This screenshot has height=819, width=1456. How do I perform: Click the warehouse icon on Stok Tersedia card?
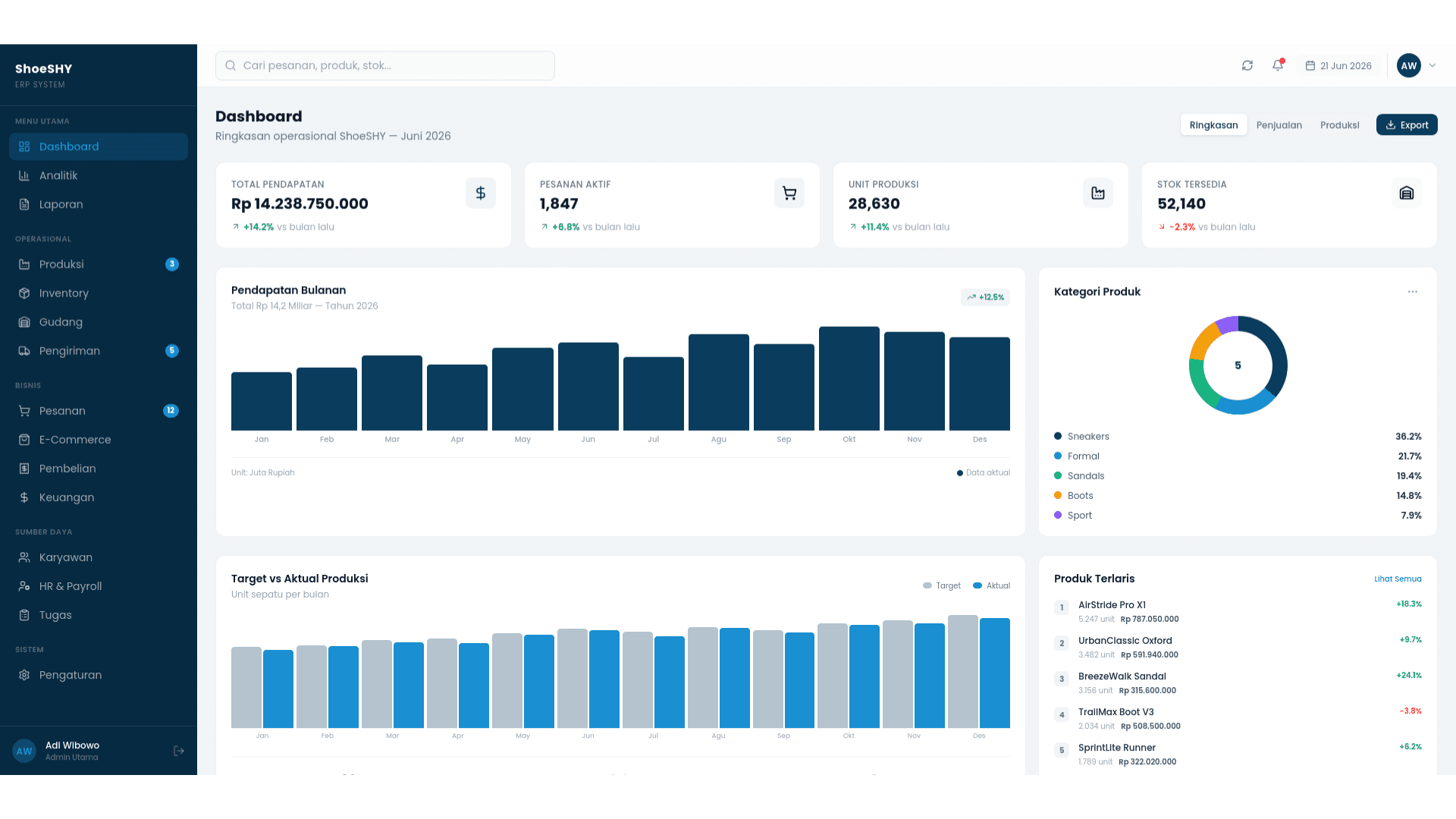click(1407, 193)
